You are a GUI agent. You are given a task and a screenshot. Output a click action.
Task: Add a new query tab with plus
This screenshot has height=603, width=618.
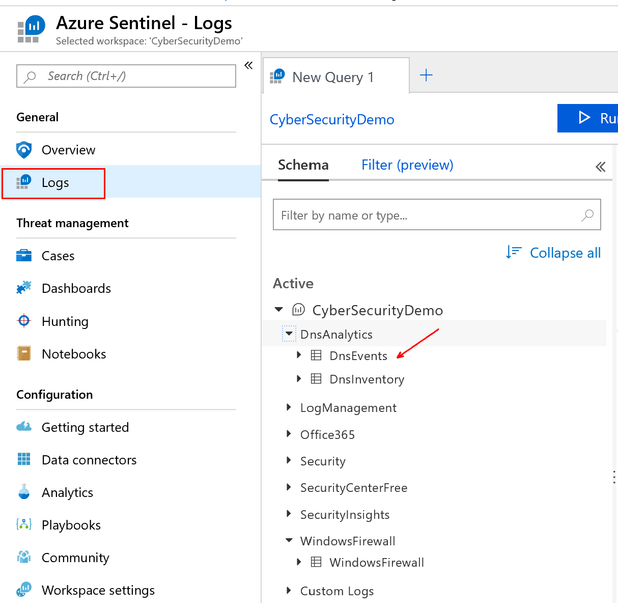tap(426, 76)
